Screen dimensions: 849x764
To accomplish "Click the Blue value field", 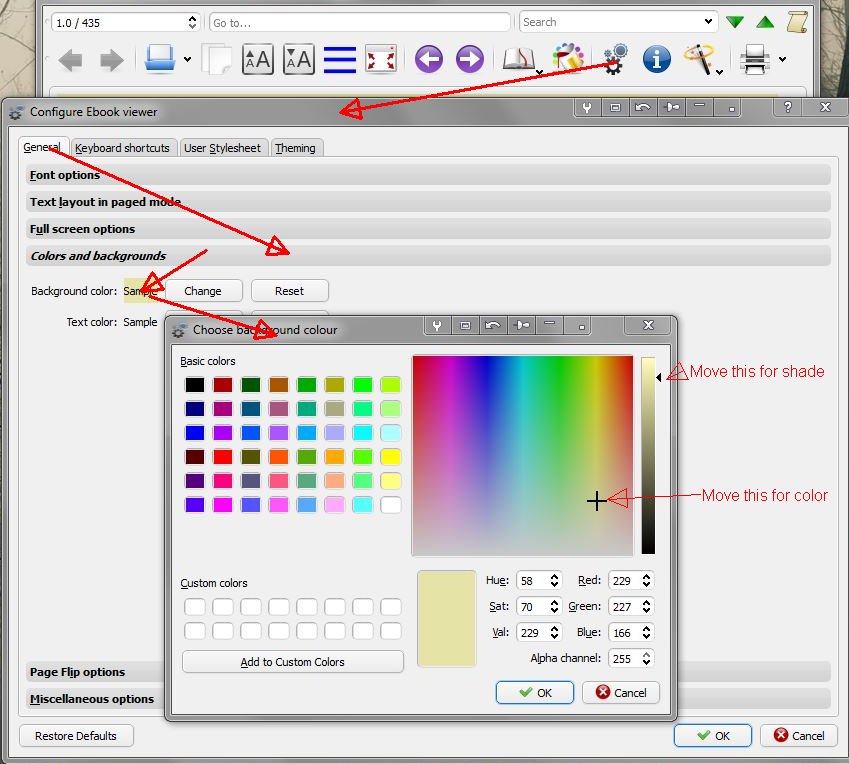I will tap(625, 632).
